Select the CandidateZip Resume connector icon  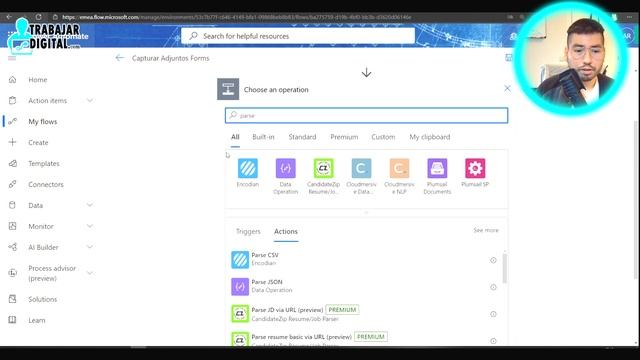(x=324, y=168)
